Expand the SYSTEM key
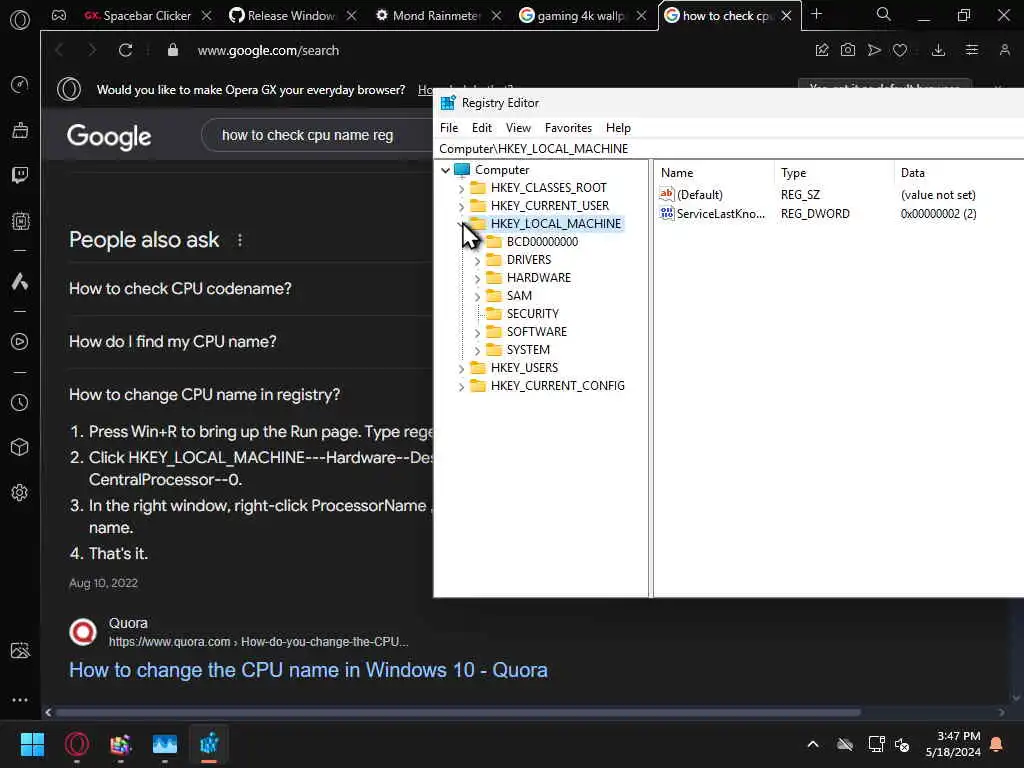 [x=477, y=351]
